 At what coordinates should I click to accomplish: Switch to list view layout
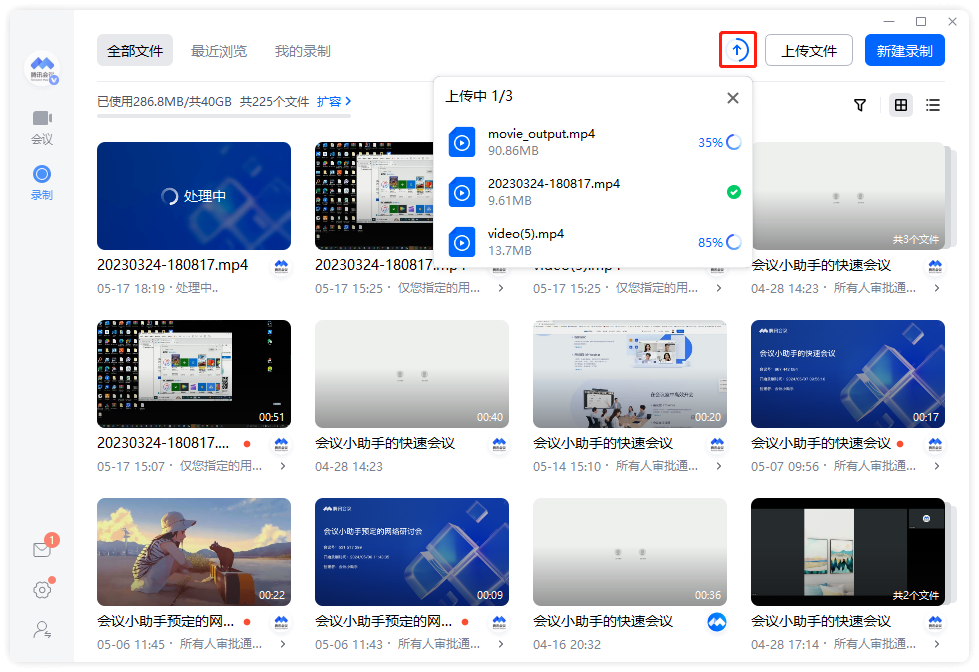[933, 105]
